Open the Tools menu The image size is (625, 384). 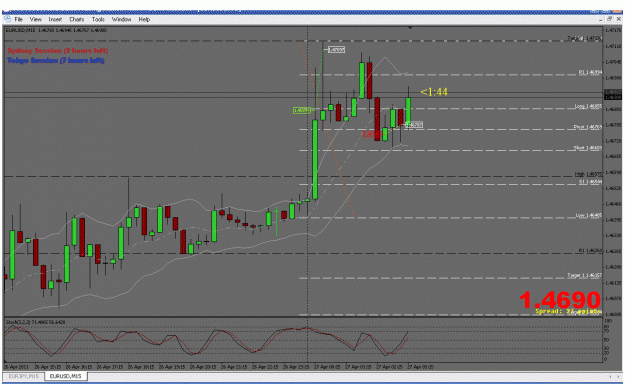click(98, 19)
